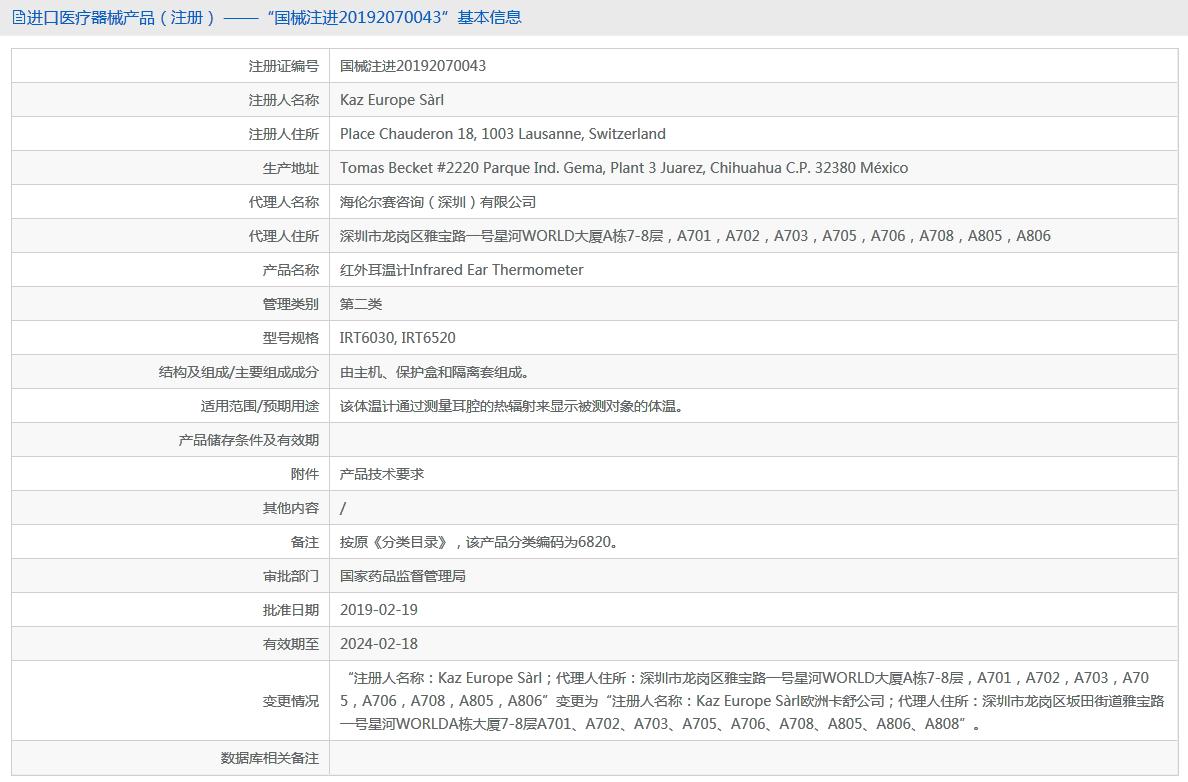Click the 型号规格 label
The width and height of the screenshot is (1188, 782).
(291, 338)
